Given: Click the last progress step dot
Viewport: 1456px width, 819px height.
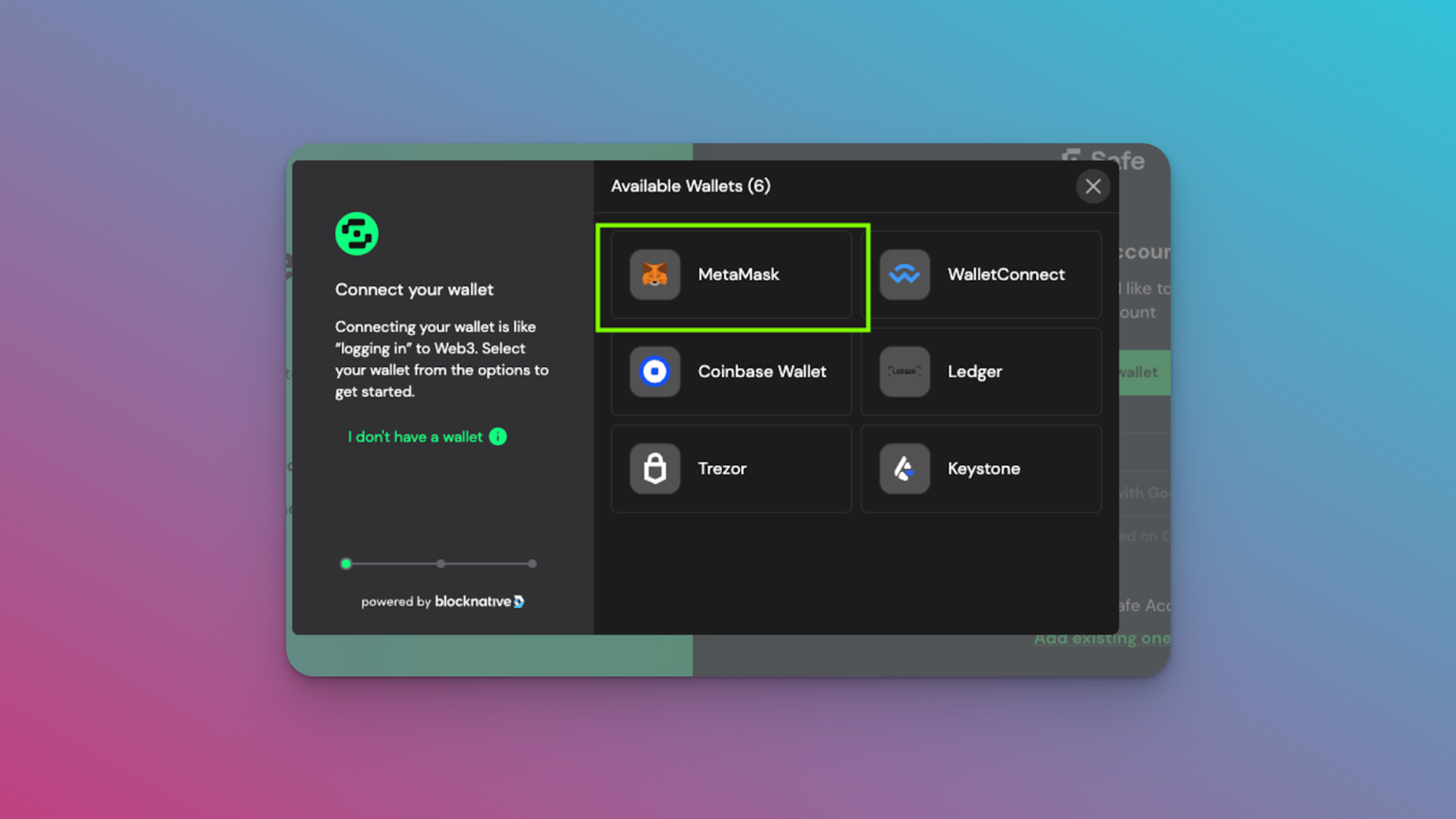Looking at the screenshot, I should click(532, 563).
